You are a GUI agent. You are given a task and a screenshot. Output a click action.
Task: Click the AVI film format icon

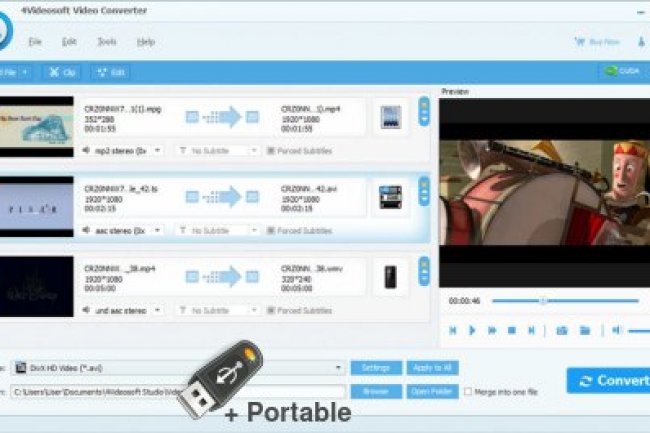click(391, 197)
